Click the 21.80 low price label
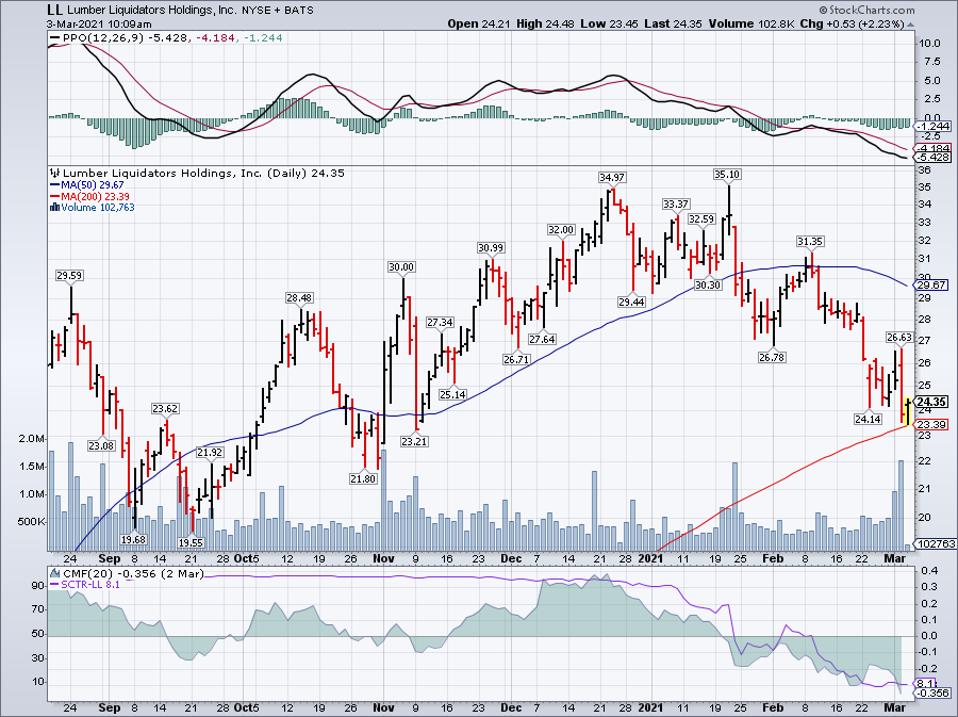This screenshot has height=717, width=958. tap(362, 479)
